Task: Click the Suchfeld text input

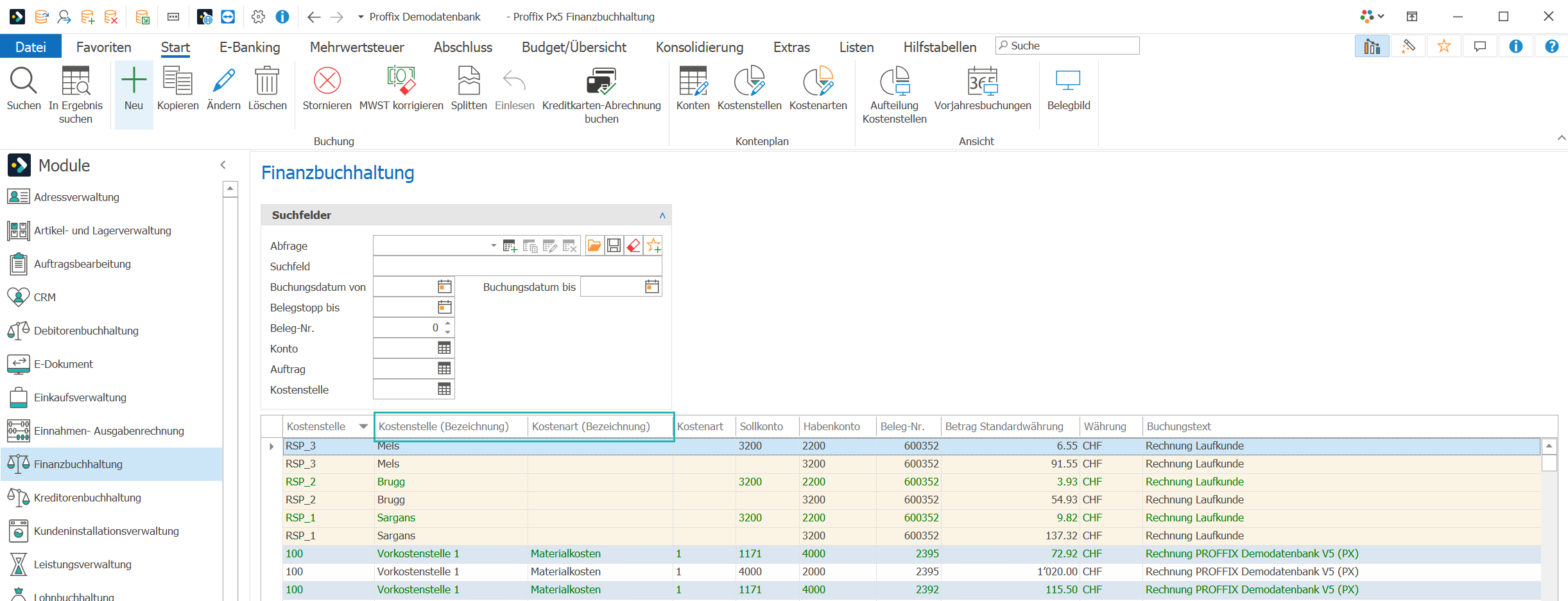Action: tap(517, 266)
